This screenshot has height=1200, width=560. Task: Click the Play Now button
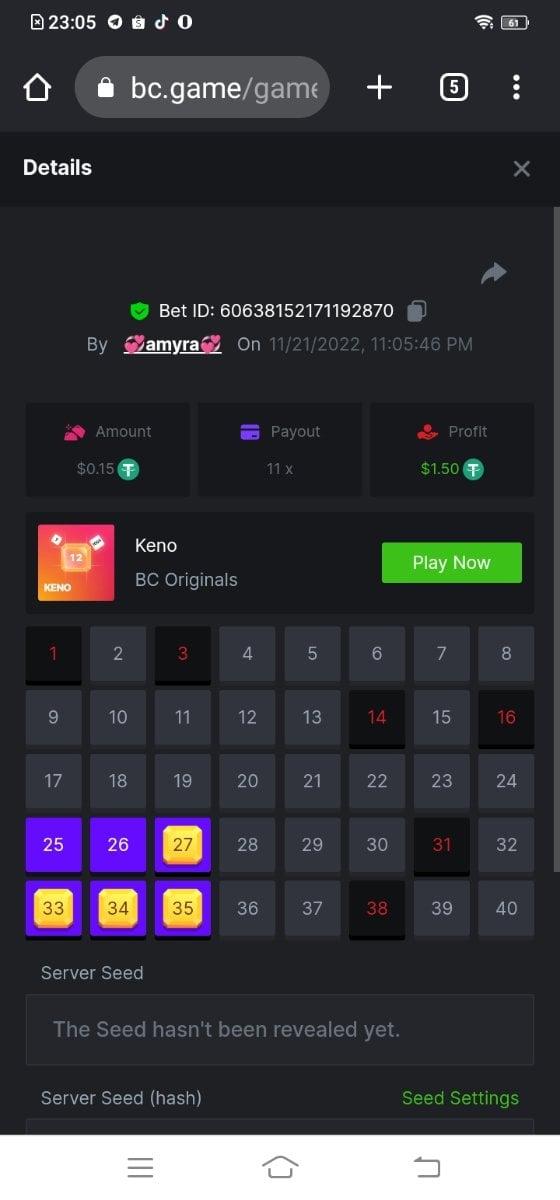point(452,563)
